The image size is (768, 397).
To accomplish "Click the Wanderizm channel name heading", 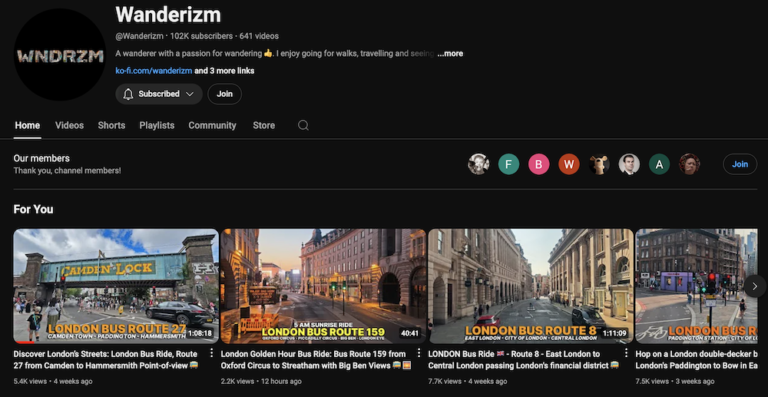I will (168, 15).
